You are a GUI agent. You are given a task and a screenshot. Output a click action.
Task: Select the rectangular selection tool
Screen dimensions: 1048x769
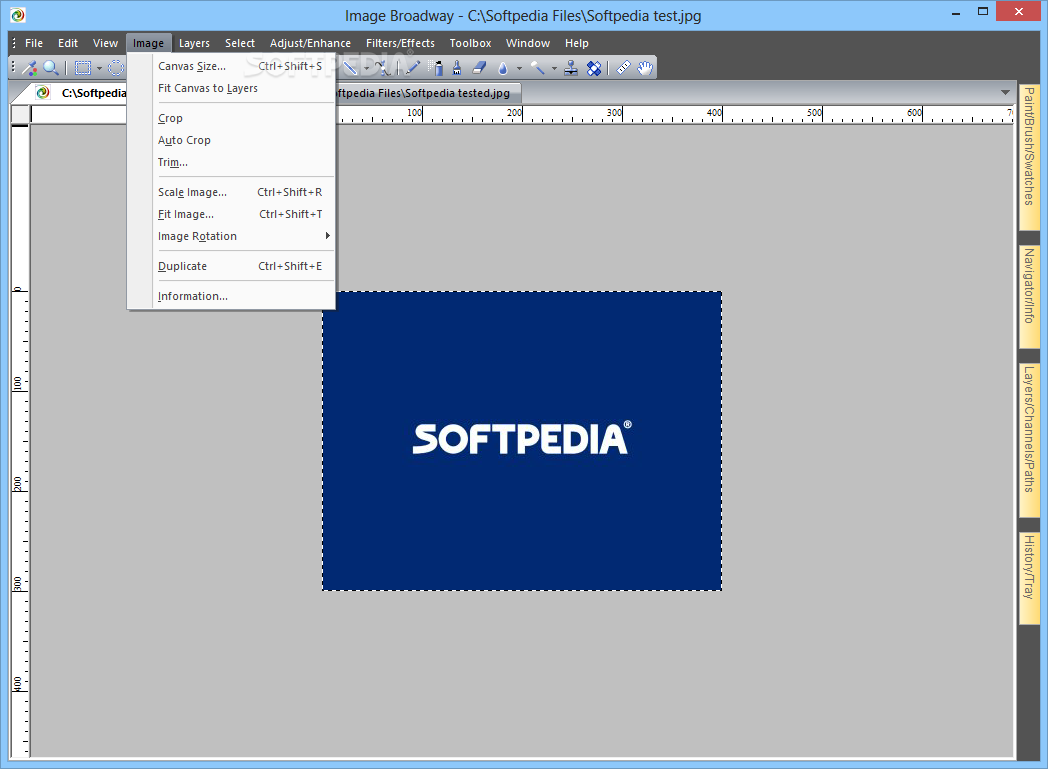[83, 67]
